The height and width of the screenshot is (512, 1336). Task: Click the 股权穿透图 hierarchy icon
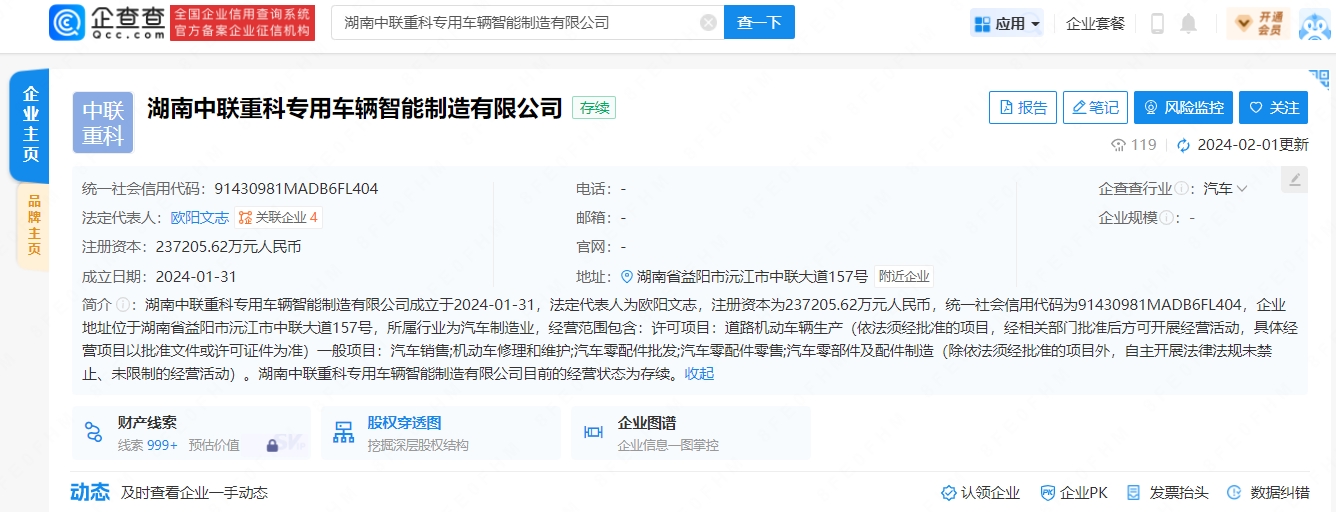(x=344, y=433)
